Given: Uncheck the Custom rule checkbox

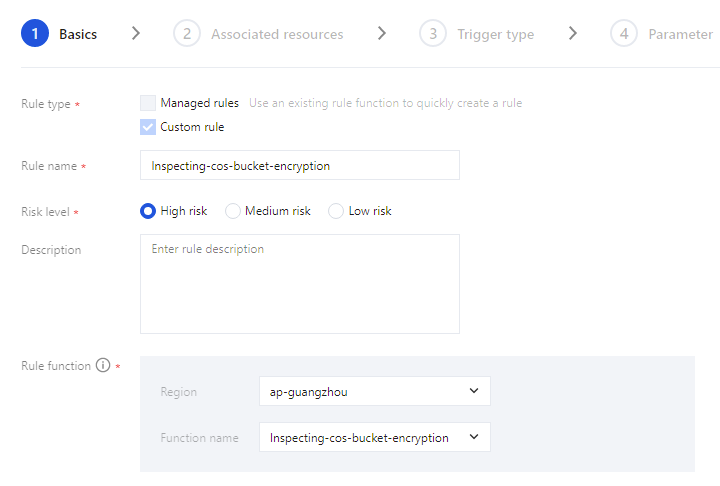Looking at the screenshot, I should click(148, 127).
